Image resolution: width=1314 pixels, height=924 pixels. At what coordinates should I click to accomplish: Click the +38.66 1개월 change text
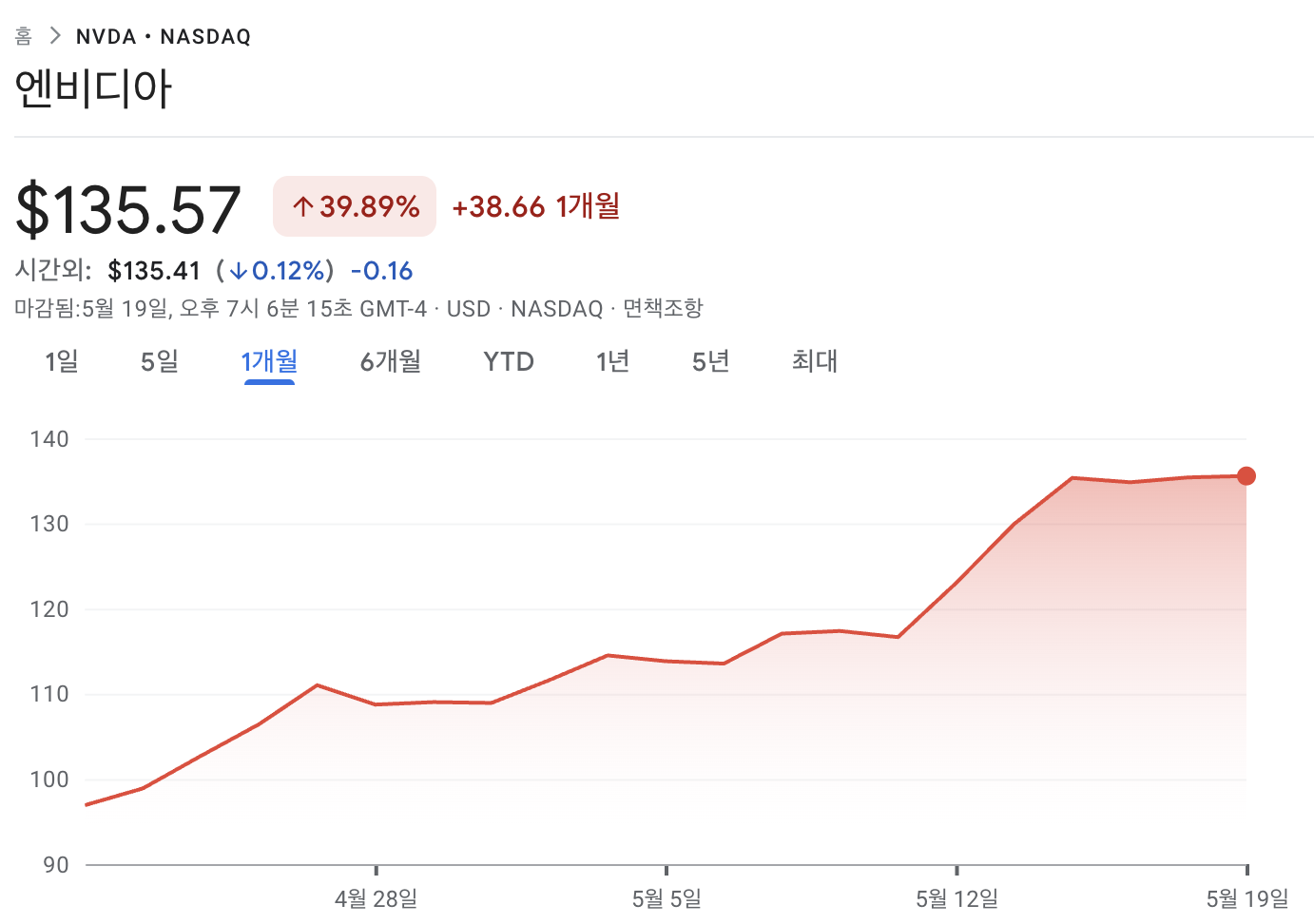coord(535,206)
